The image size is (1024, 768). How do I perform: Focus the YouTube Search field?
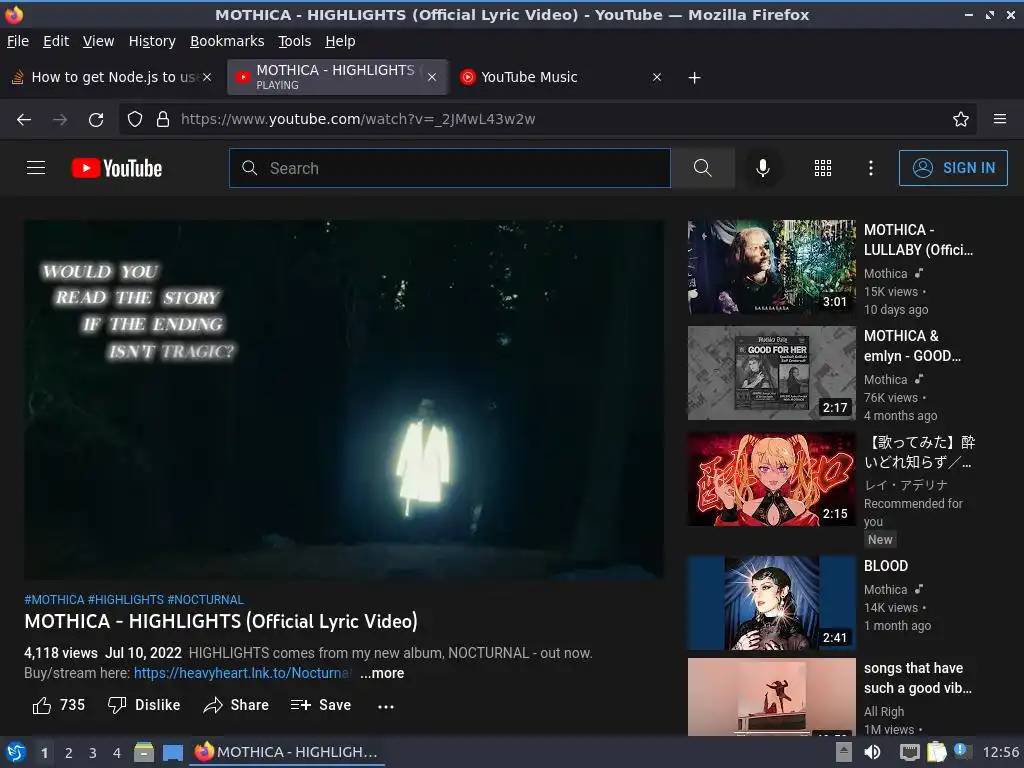449,168
